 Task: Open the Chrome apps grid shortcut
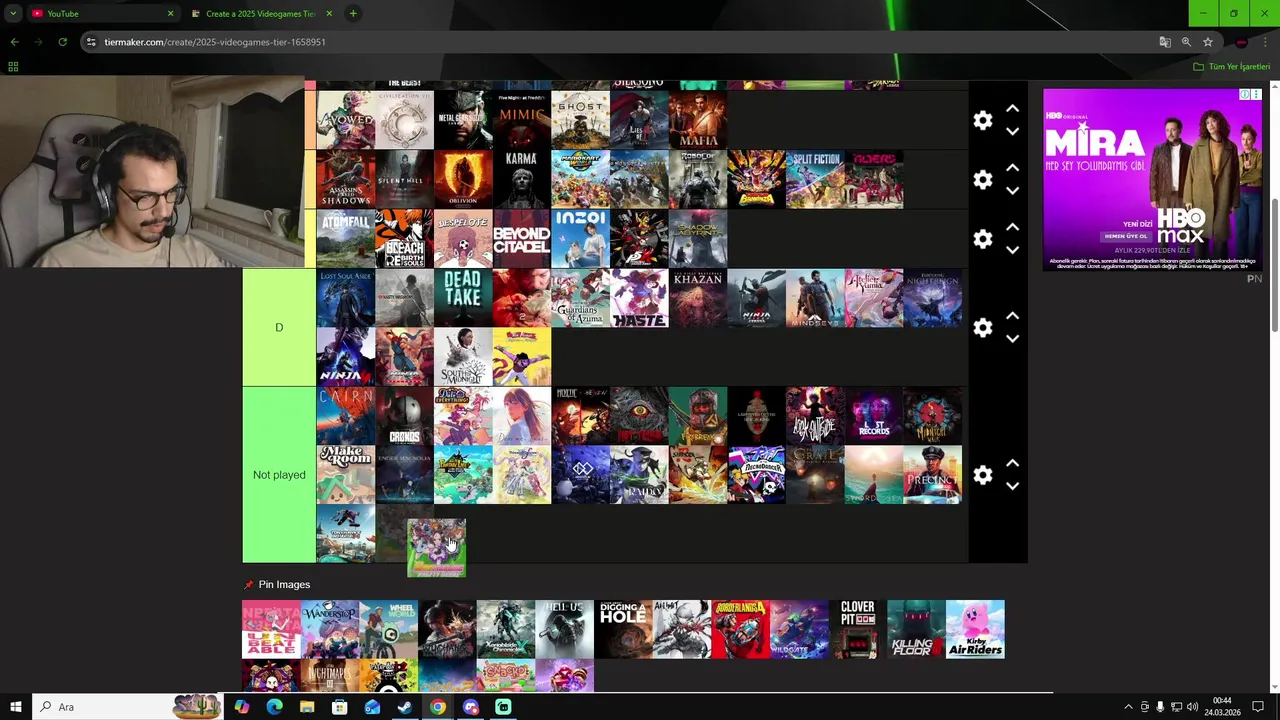pos(13,67)
